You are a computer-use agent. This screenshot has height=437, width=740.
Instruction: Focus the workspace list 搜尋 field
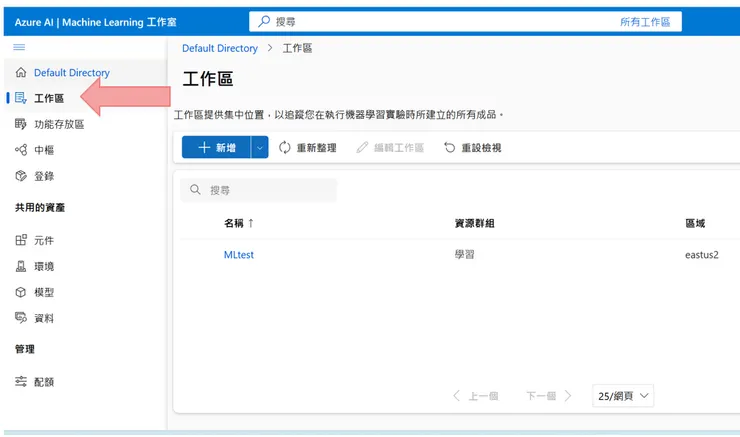click(x=259, y=190)
